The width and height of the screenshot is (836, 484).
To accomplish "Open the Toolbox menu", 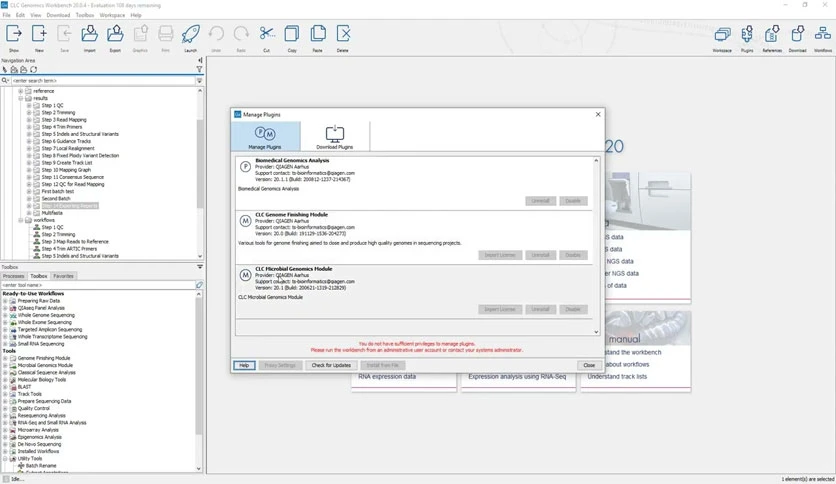I will pos(85,15).
